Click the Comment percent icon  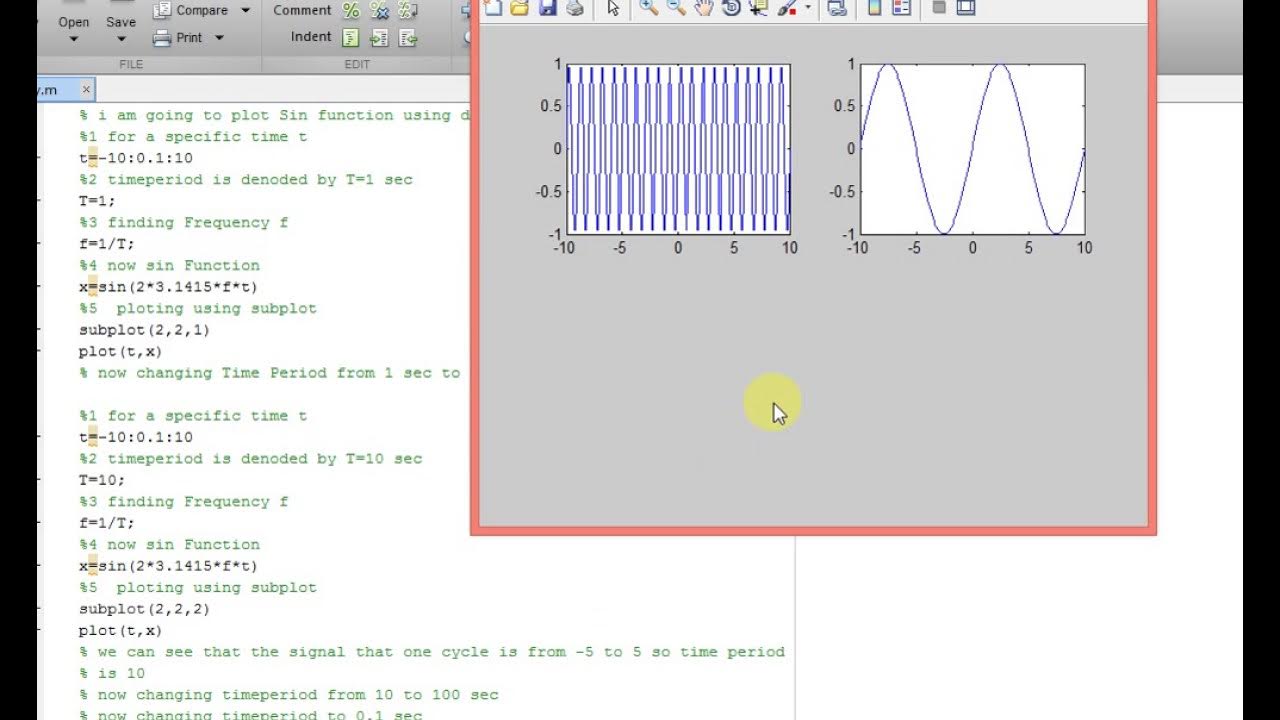click(x=351, y=10)
